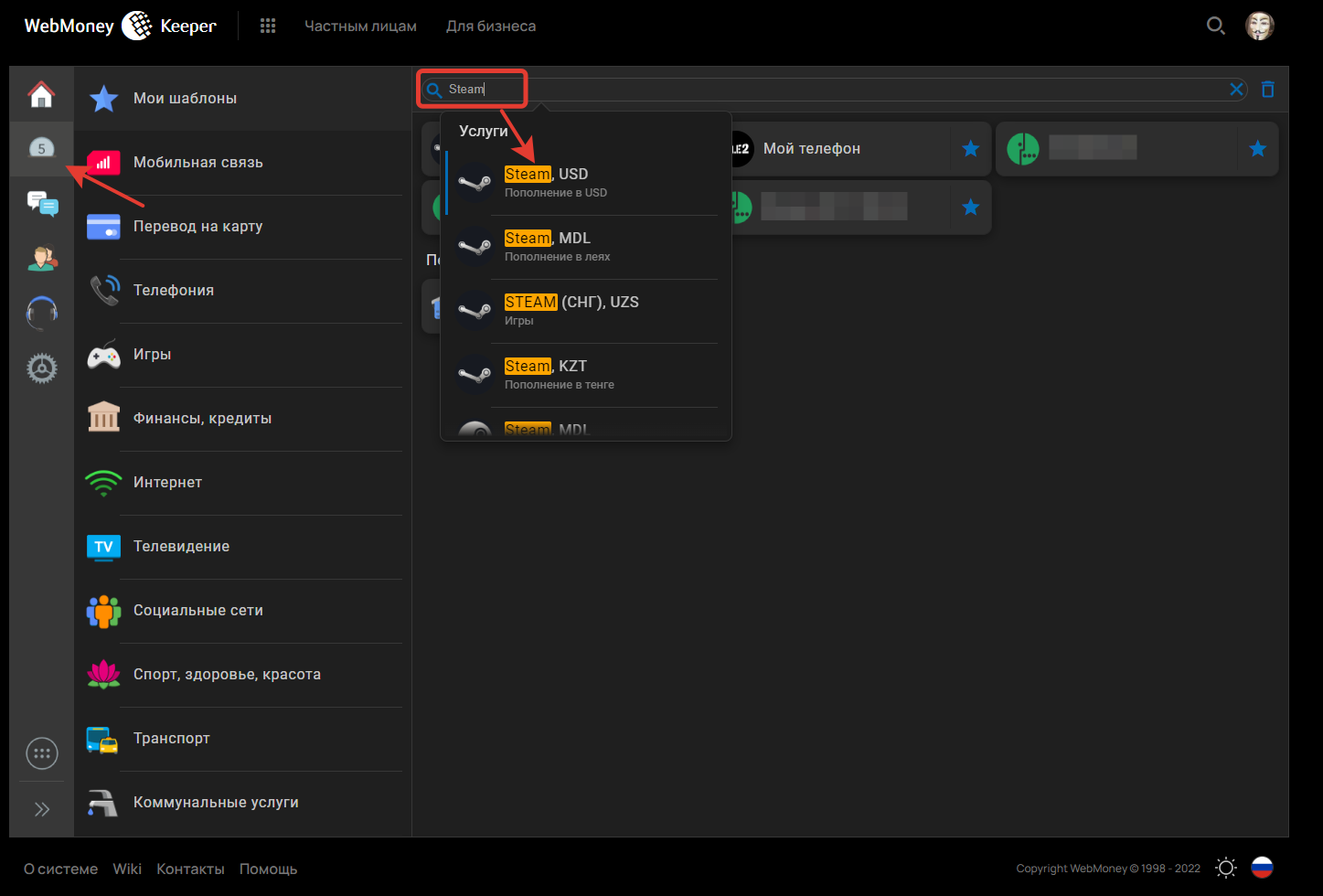Select Steam, USD from search results

coord(586,183)
